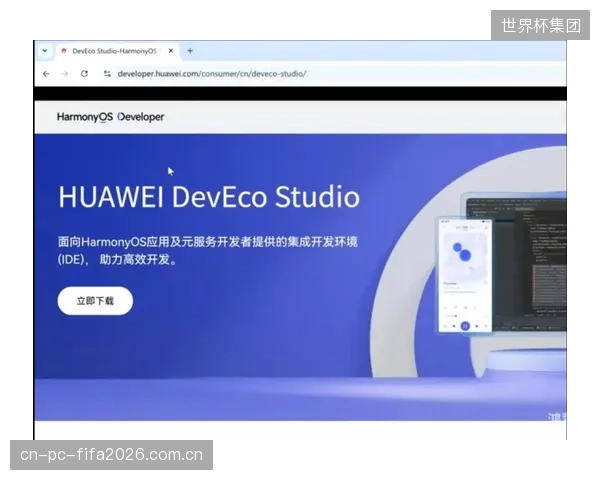Click the HarmonyOS Developer logo
Screen dimensions: 600x480
click(x=111, y=117)
